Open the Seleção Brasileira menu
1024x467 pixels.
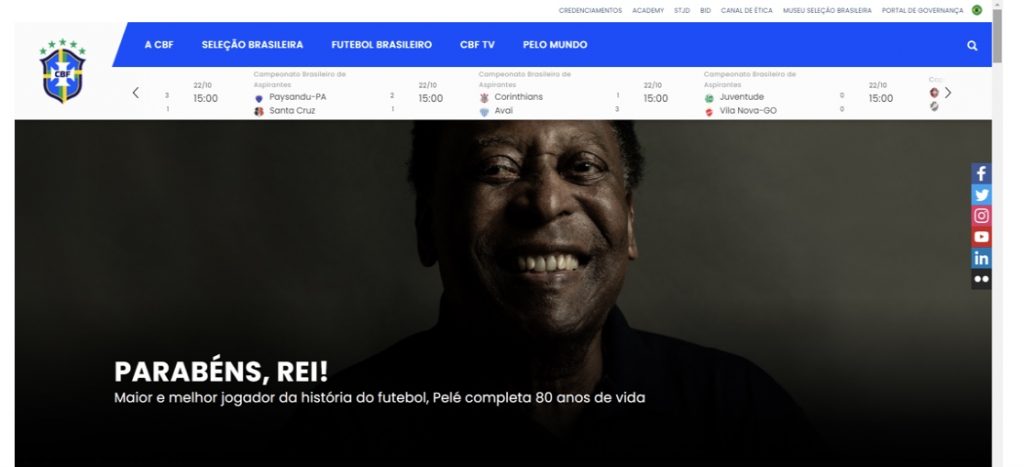tap(252, 45)
